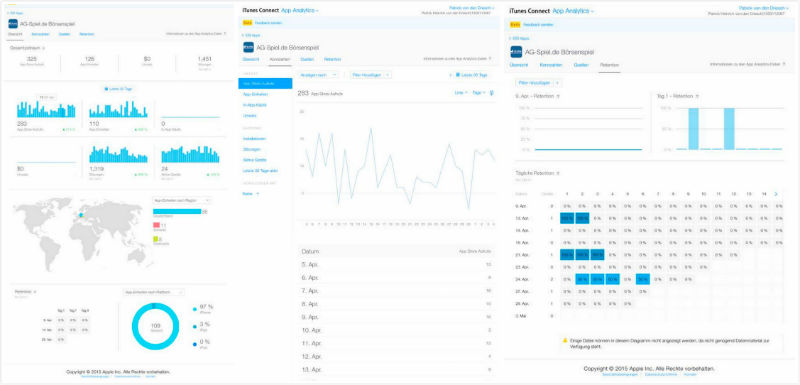Viewport: 800px width, 385px height.
Task: Click the export icon beside the Tage selector
Action: (491, 93)
